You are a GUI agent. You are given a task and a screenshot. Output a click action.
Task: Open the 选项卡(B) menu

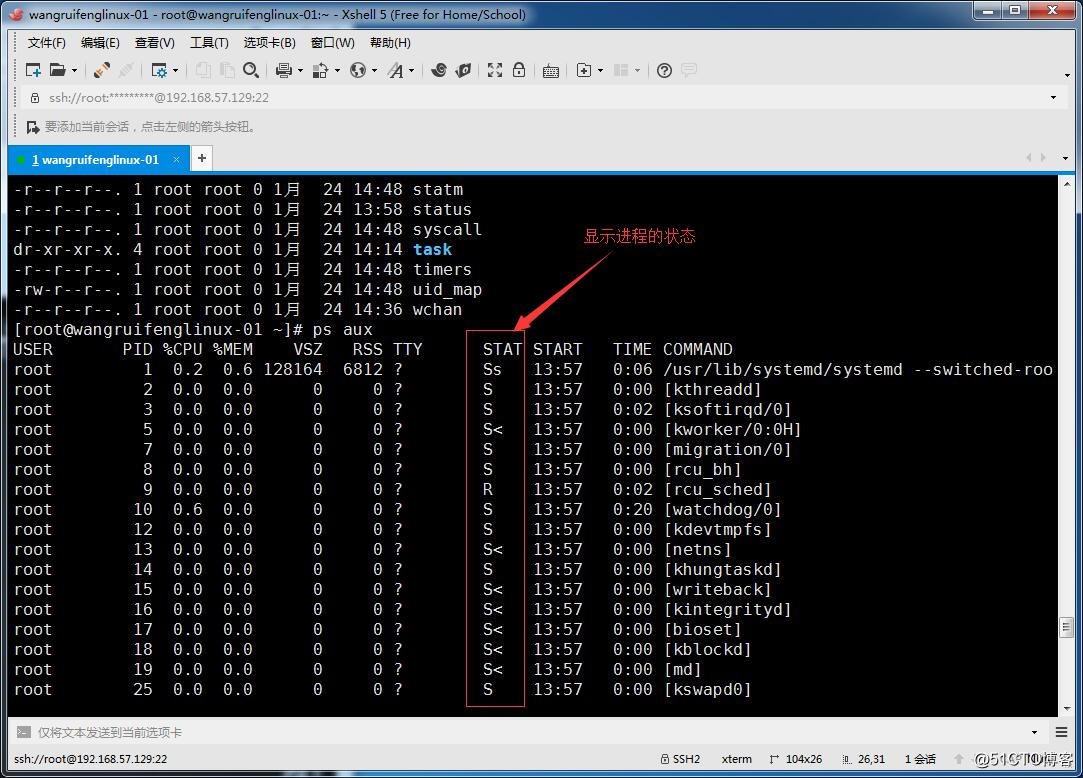[269, 43]
